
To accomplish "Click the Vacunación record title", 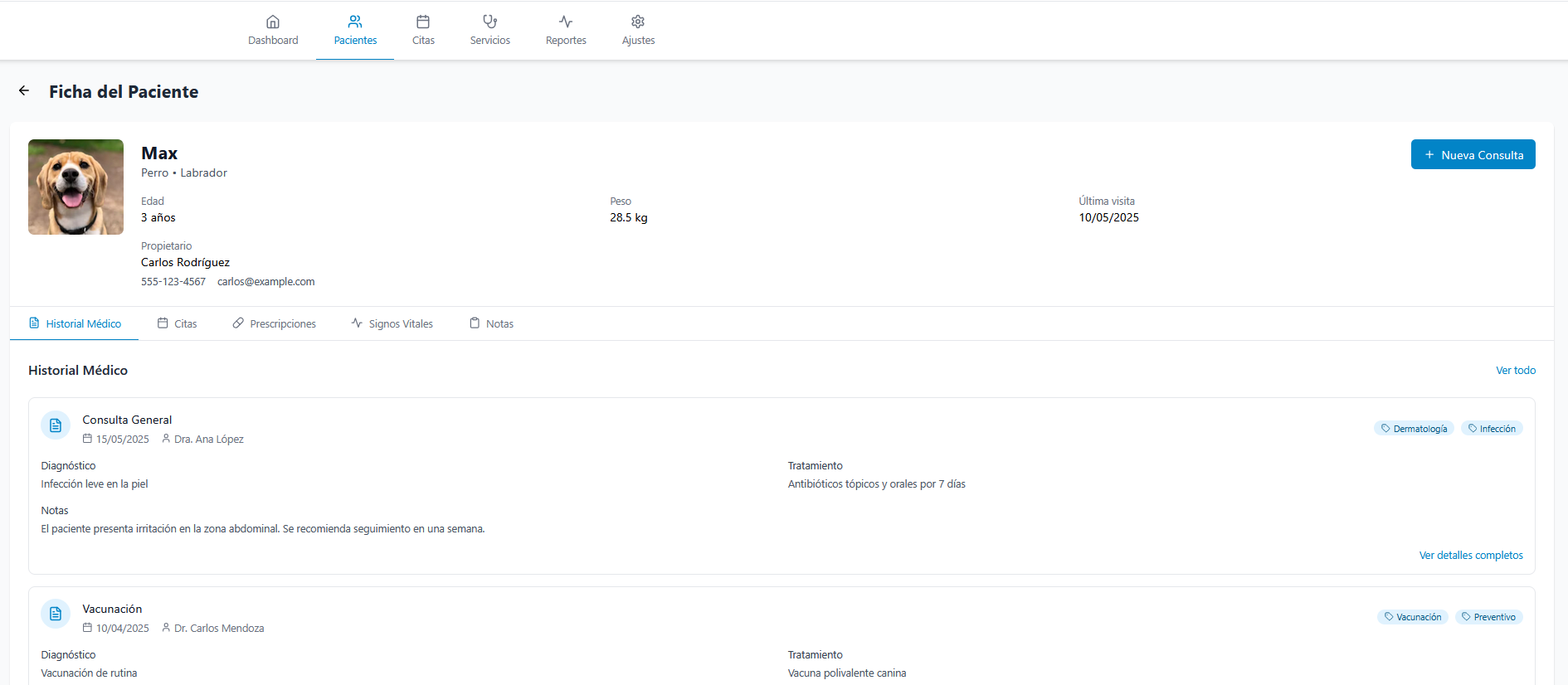I will pos(112,609).
